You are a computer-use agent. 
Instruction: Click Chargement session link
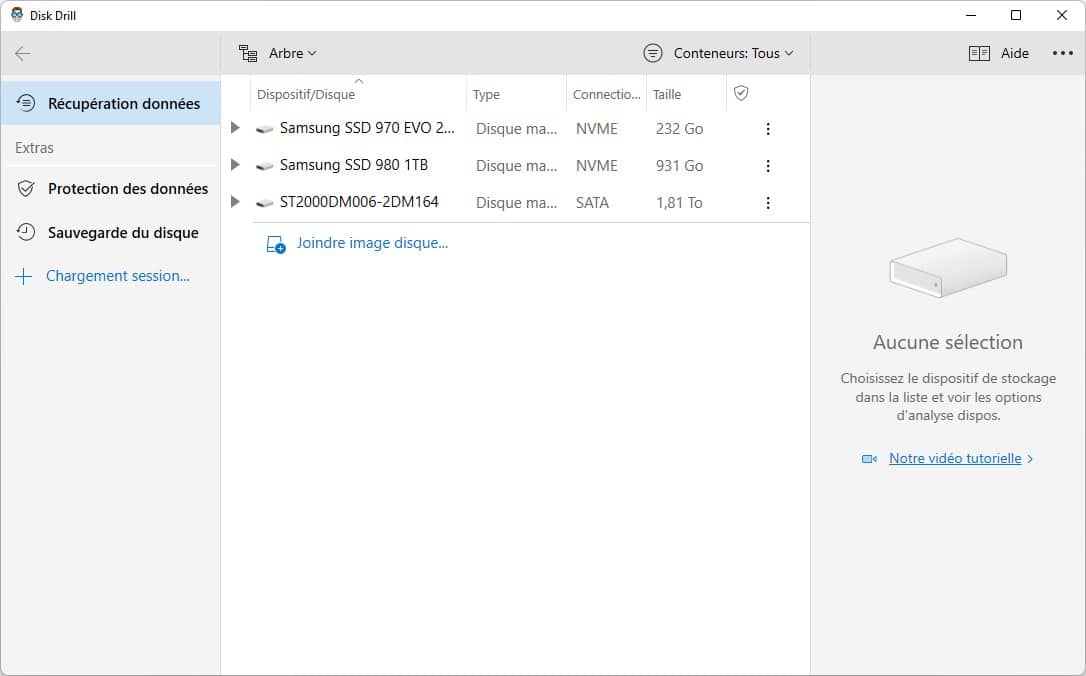tap(118, 276)
